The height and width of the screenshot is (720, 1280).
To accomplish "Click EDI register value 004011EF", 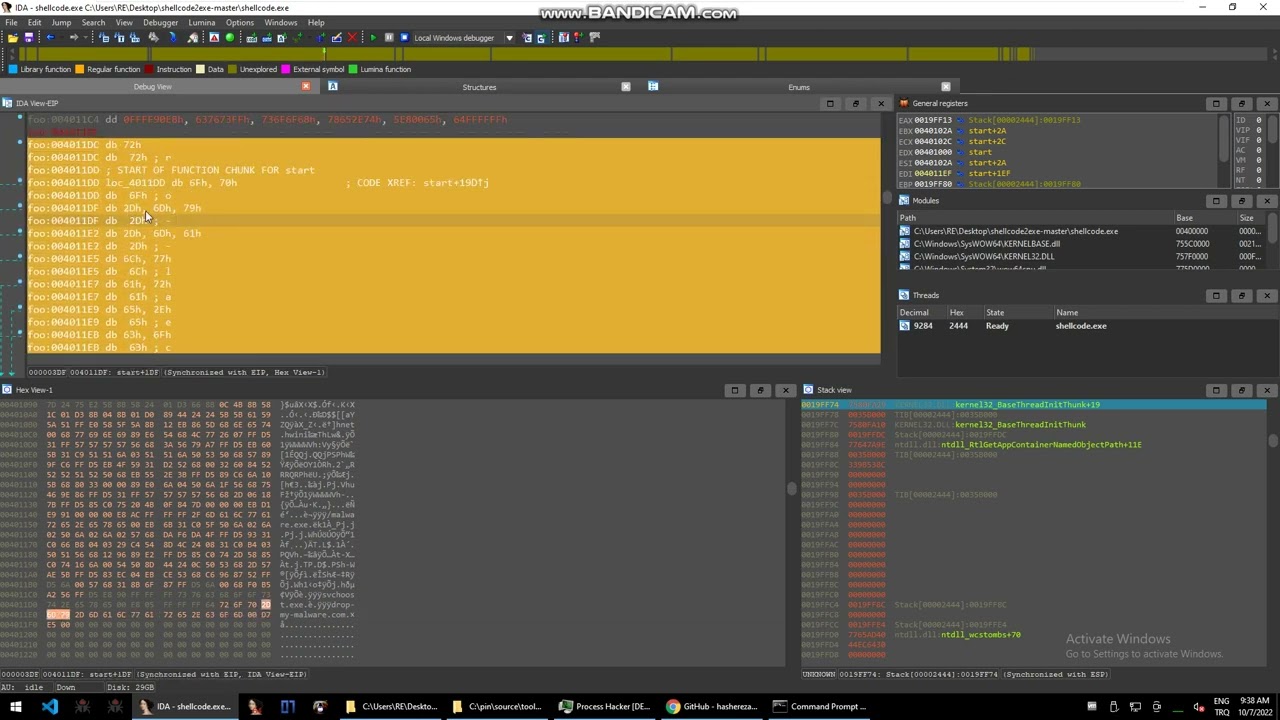I will (x=932, y=174).
